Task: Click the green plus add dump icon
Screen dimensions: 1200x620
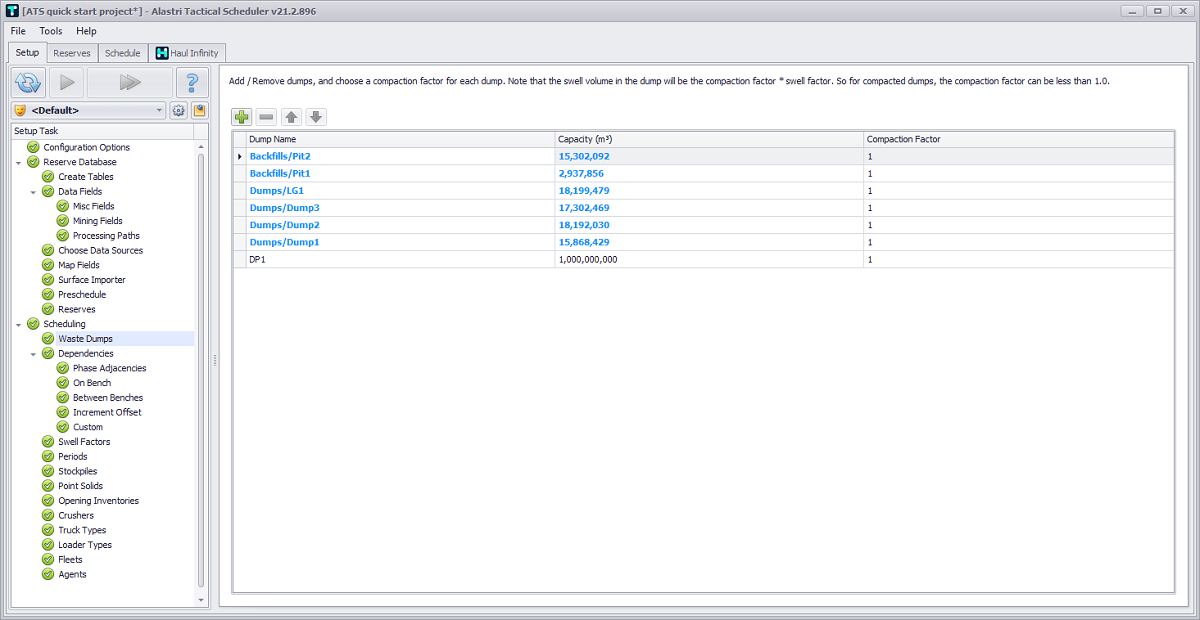Action: pos(242,117)
